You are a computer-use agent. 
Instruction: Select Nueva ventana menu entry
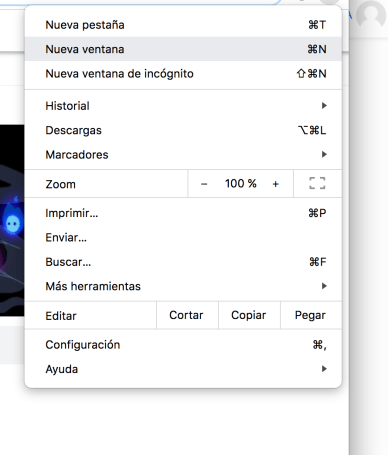coord(183,49)
